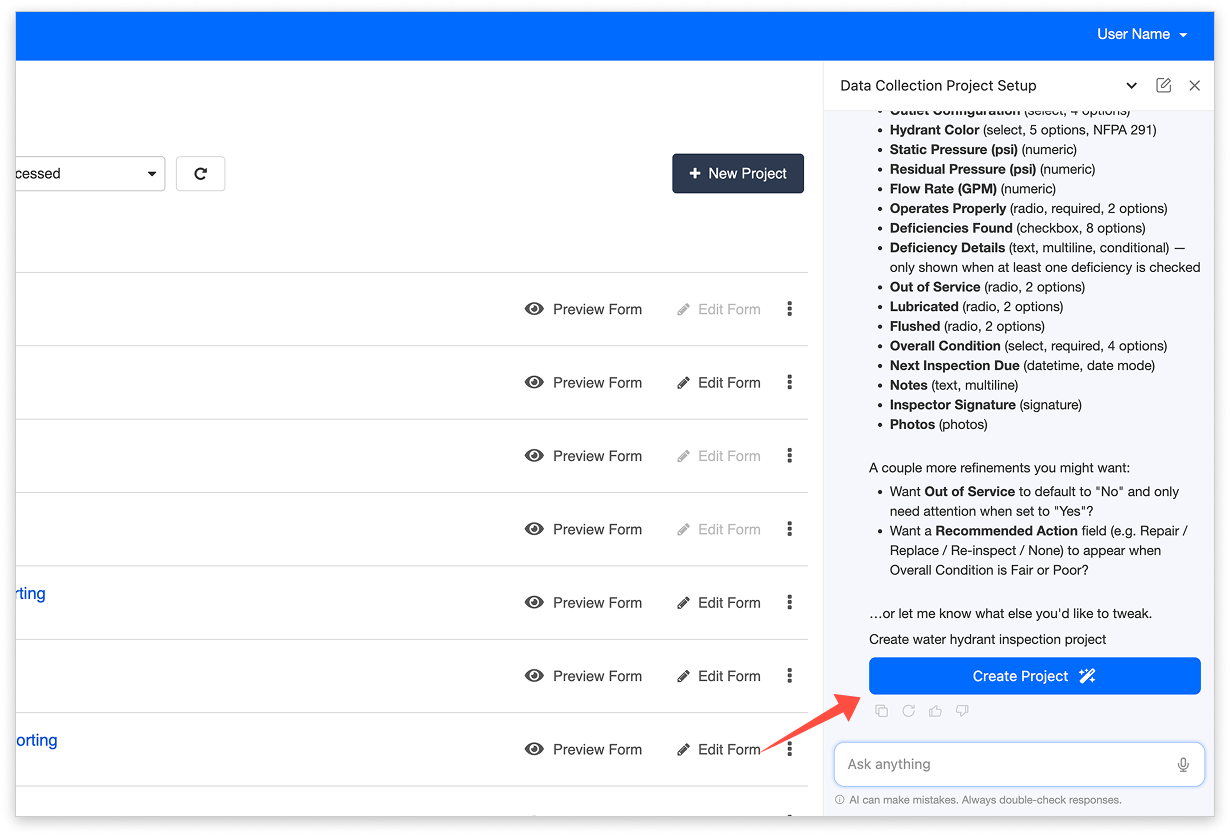The width and height of the screenshot is (1230, 836).
Task: Click the 'Operates Properly' entry
Action: [x=1028, y=208]
